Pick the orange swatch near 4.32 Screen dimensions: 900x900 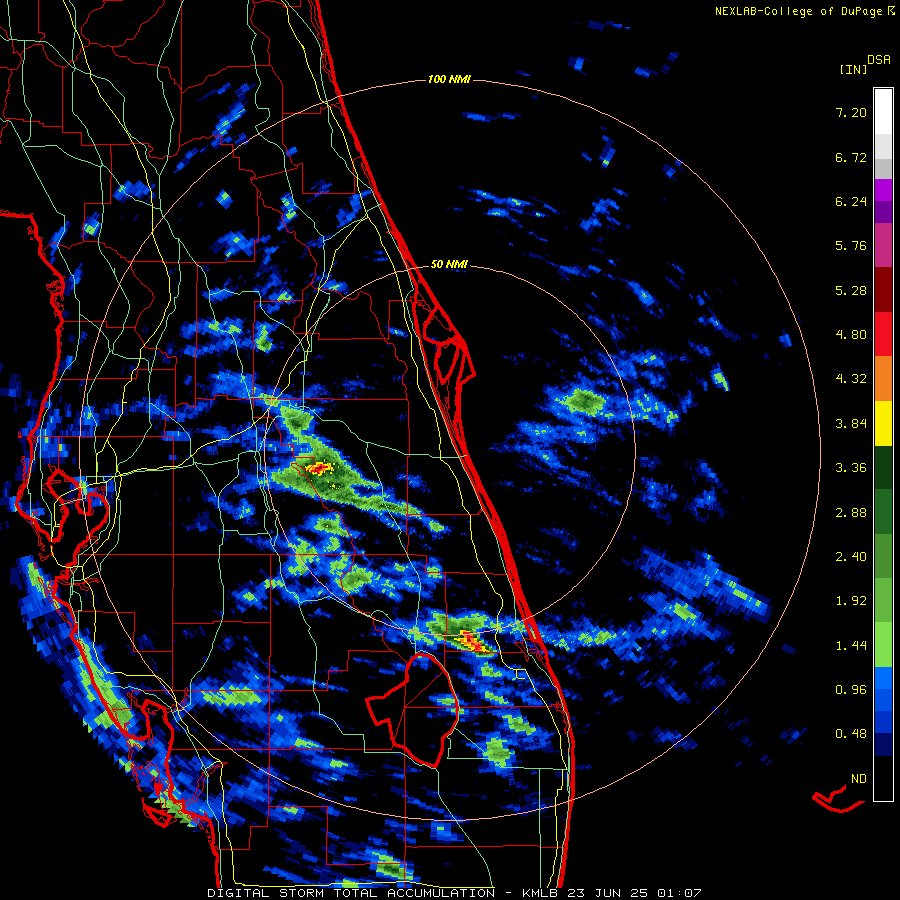883,378
